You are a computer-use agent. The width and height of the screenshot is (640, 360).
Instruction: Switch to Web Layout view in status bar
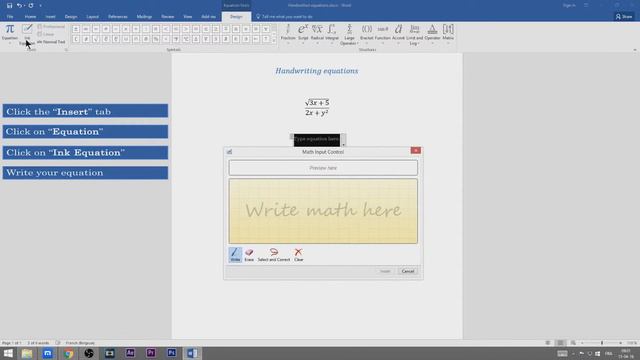[x=573, y=343]
